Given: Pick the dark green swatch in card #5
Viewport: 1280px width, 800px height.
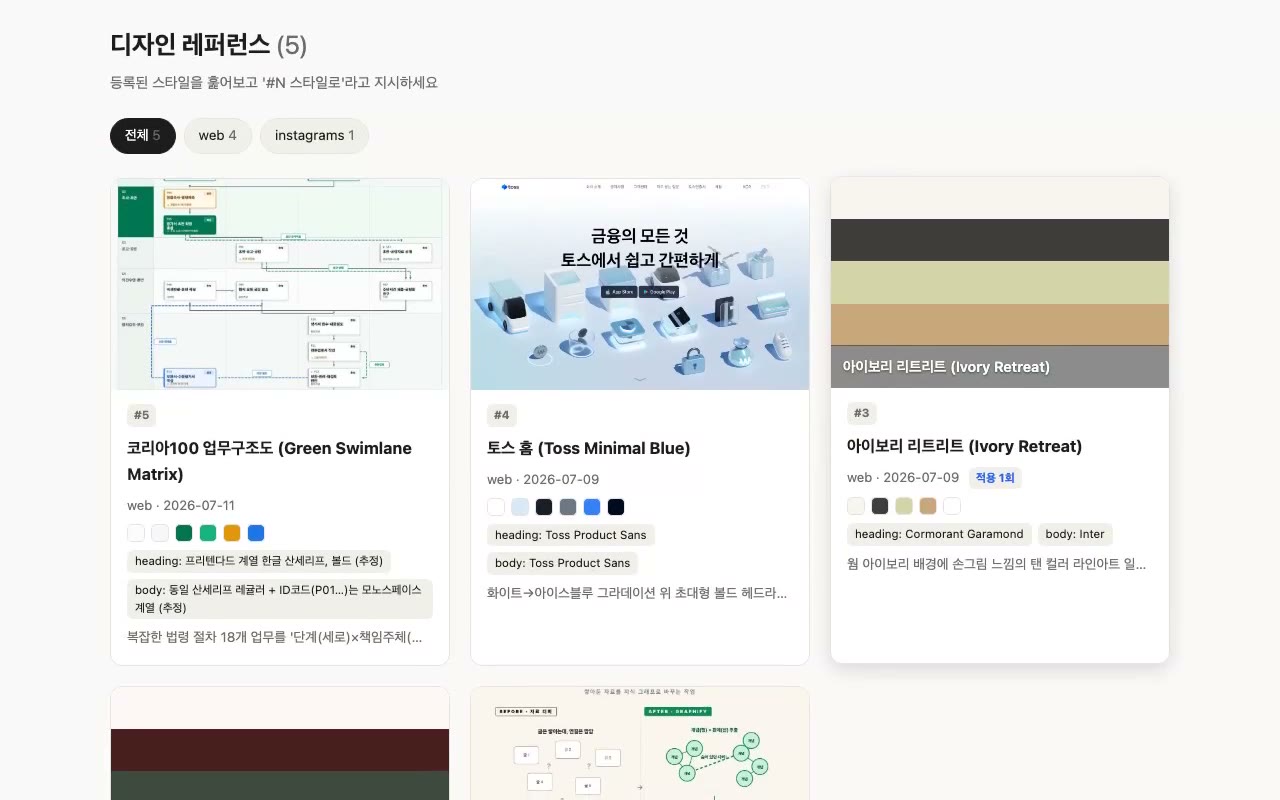Looking at the screenshot, I should (x=184, y=533).
